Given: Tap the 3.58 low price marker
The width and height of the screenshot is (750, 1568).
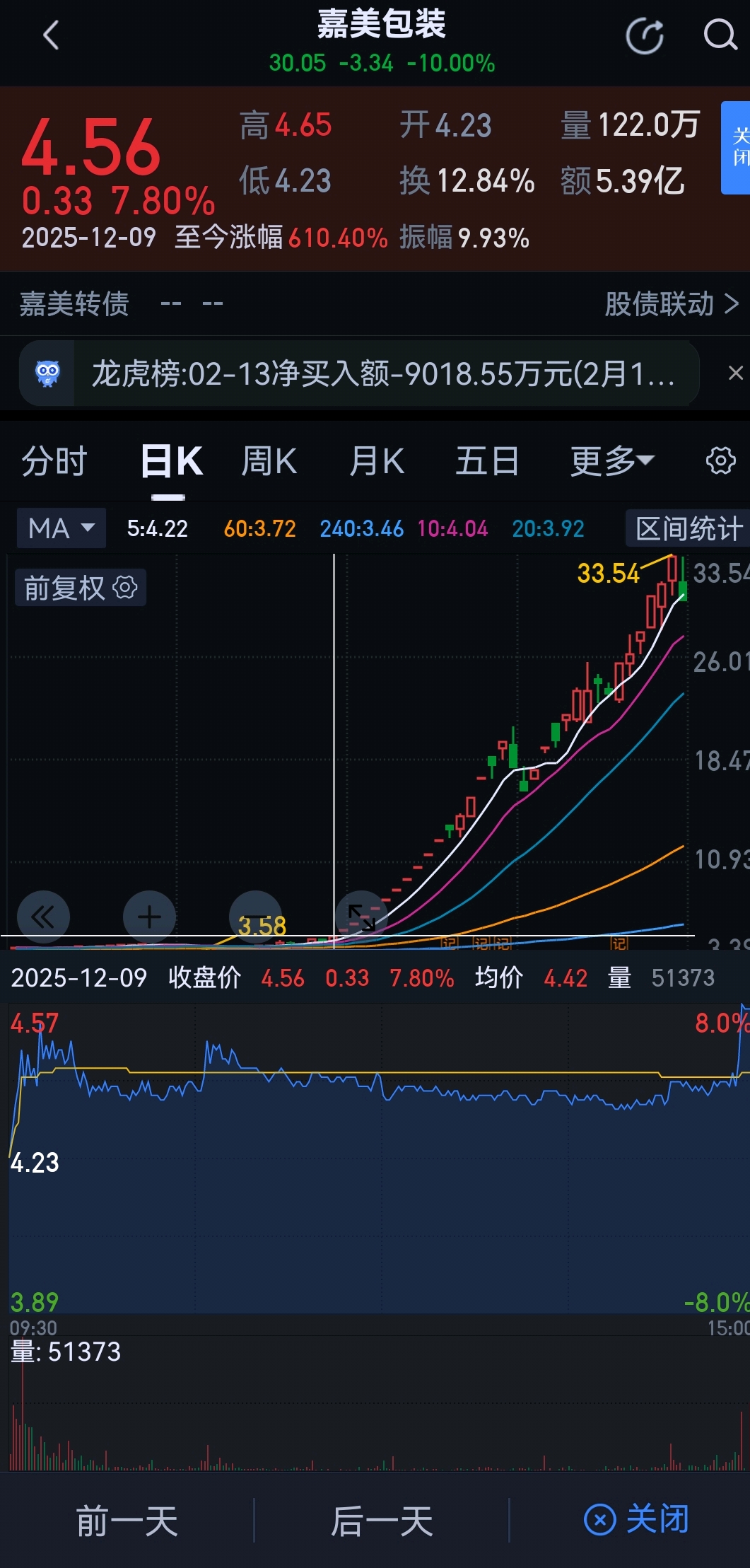Looking at the screenshot, I should (262, 926).
